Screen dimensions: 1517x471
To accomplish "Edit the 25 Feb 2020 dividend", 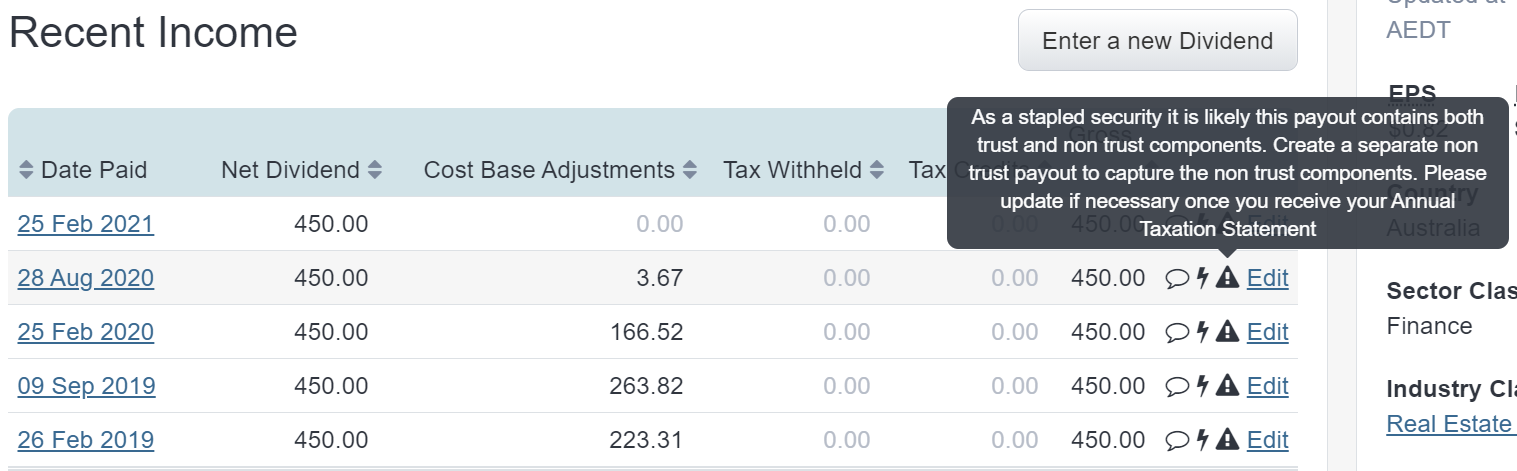I will point(1268,332).
